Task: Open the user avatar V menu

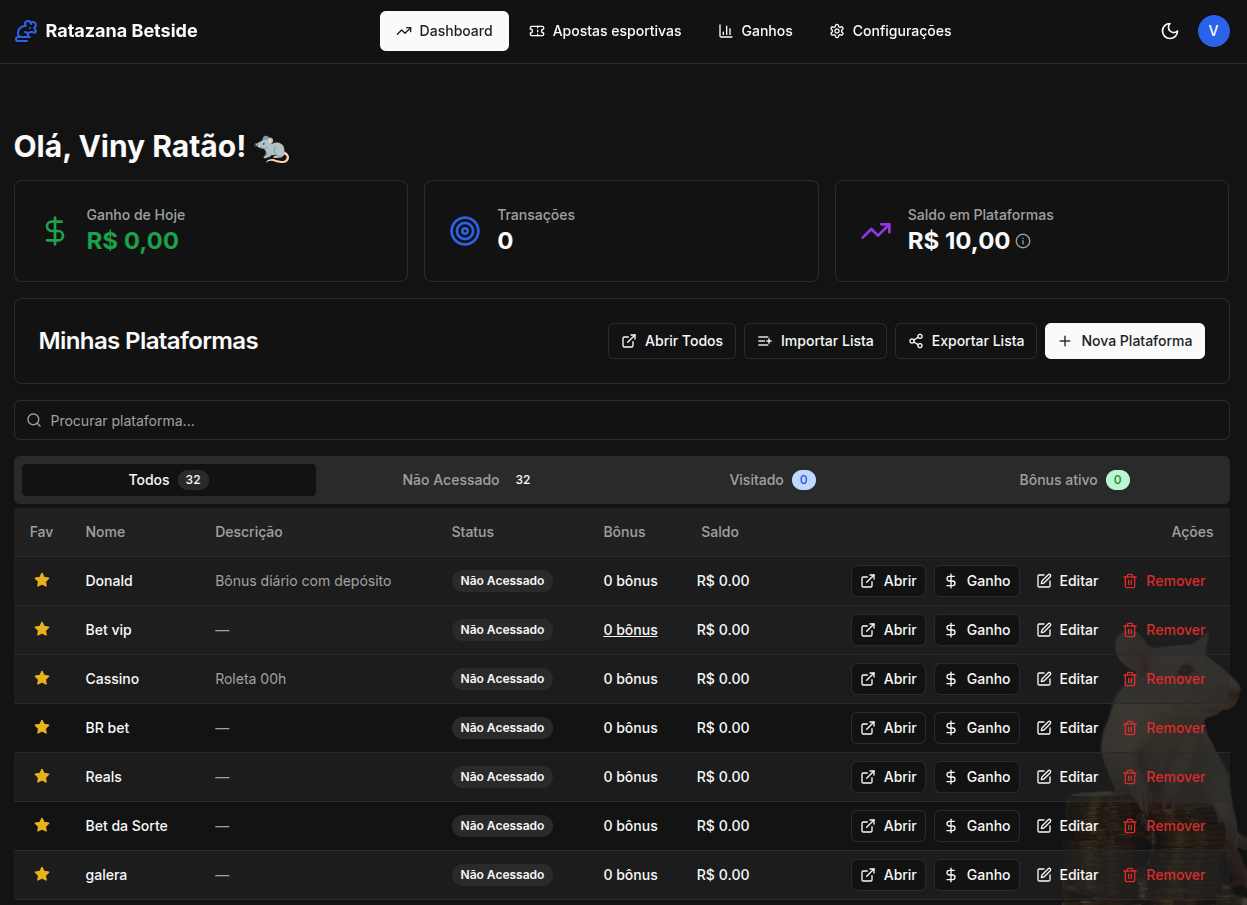Action: point(1213,31)
